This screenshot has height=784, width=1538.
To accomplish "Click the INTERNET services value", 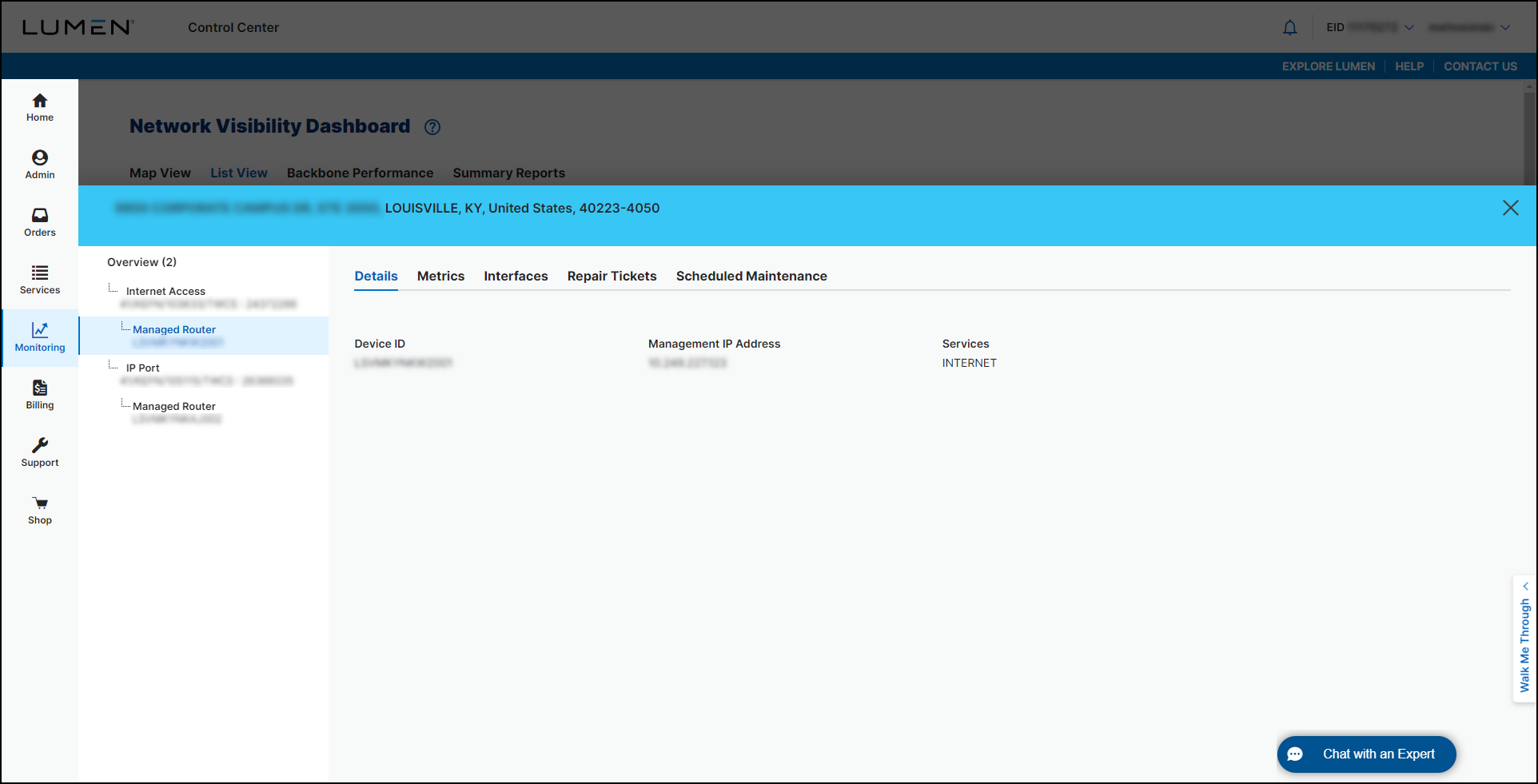I will coord(970,363).
